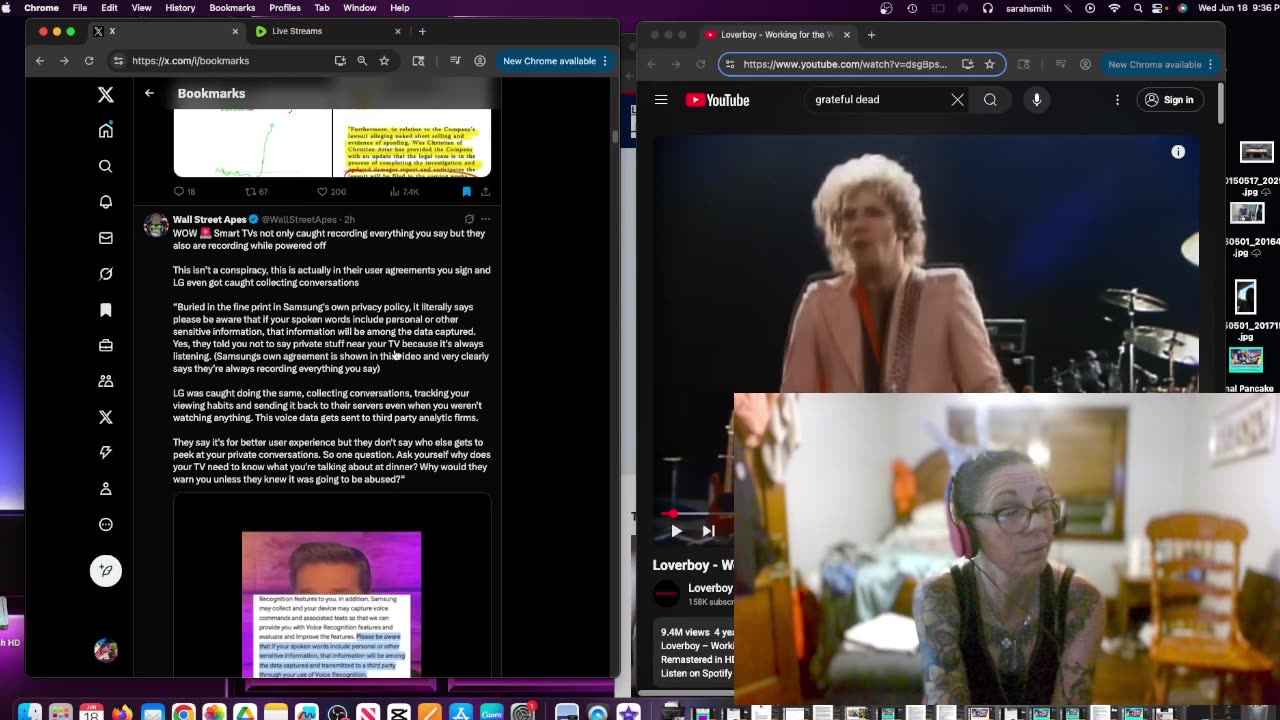Show video info card icon
Image resolution: width=1280 pixels, height=720 pixels.
pyautogui.click(x=1178, y=152)
